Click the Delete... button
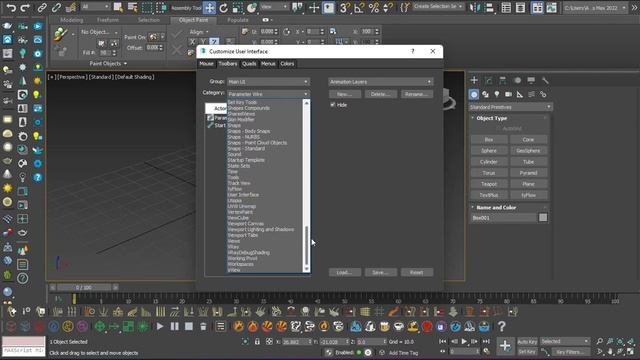640x360 pixels. 380,94
